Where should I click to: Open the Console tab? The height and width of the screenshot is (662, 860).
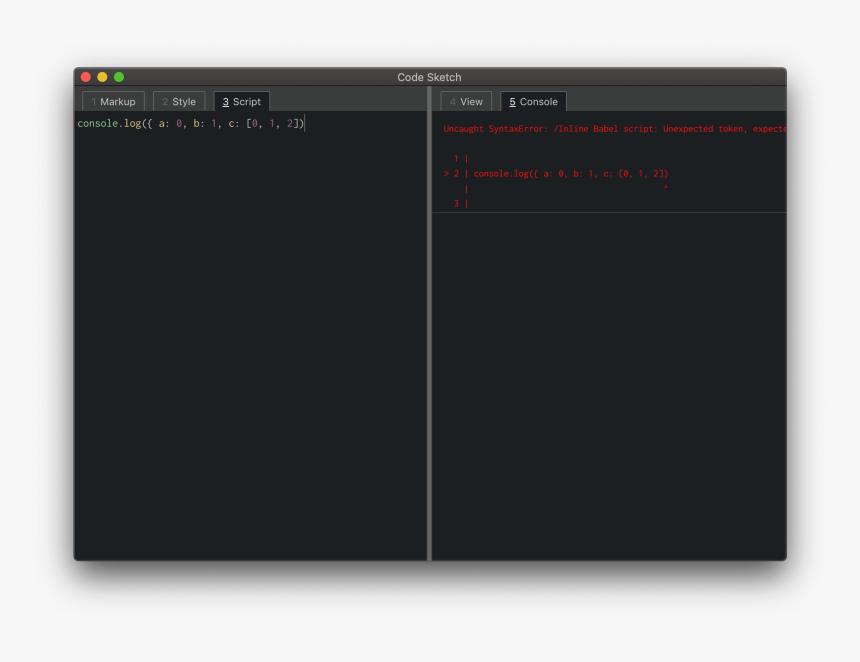click(533, 101)
